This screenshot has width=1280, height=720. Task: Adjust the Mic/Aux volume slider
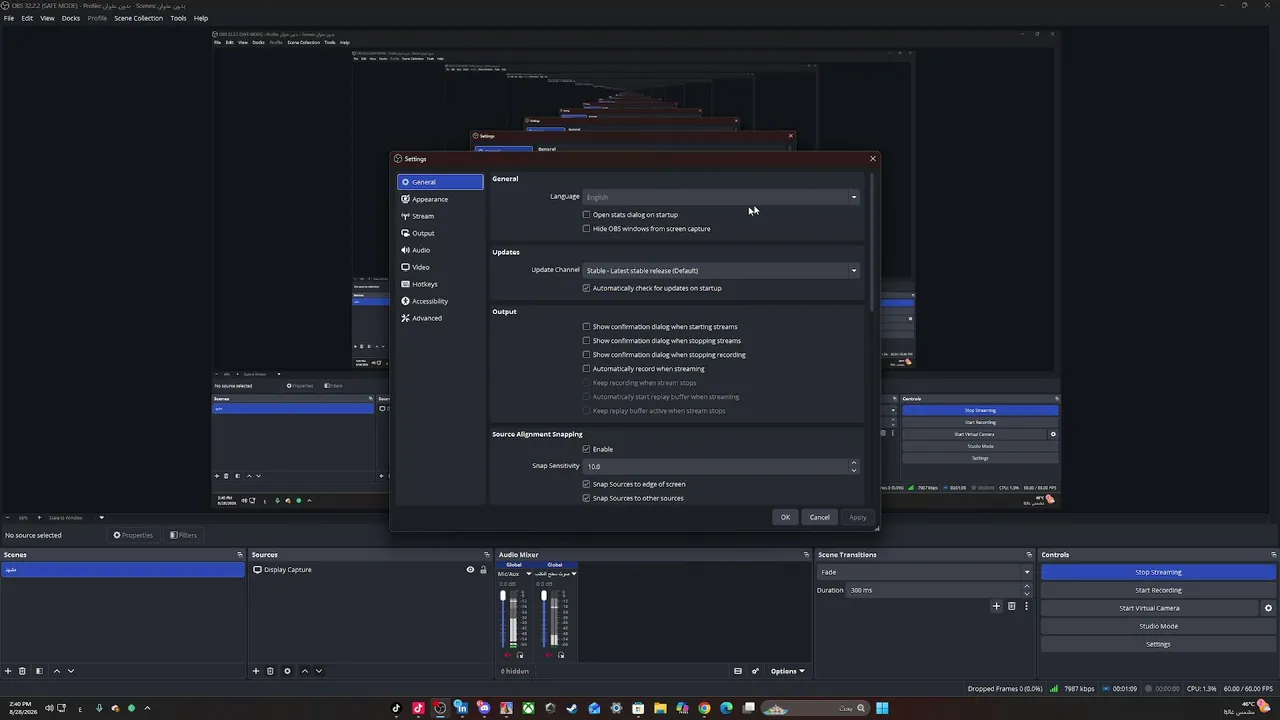tap(503, 597)
